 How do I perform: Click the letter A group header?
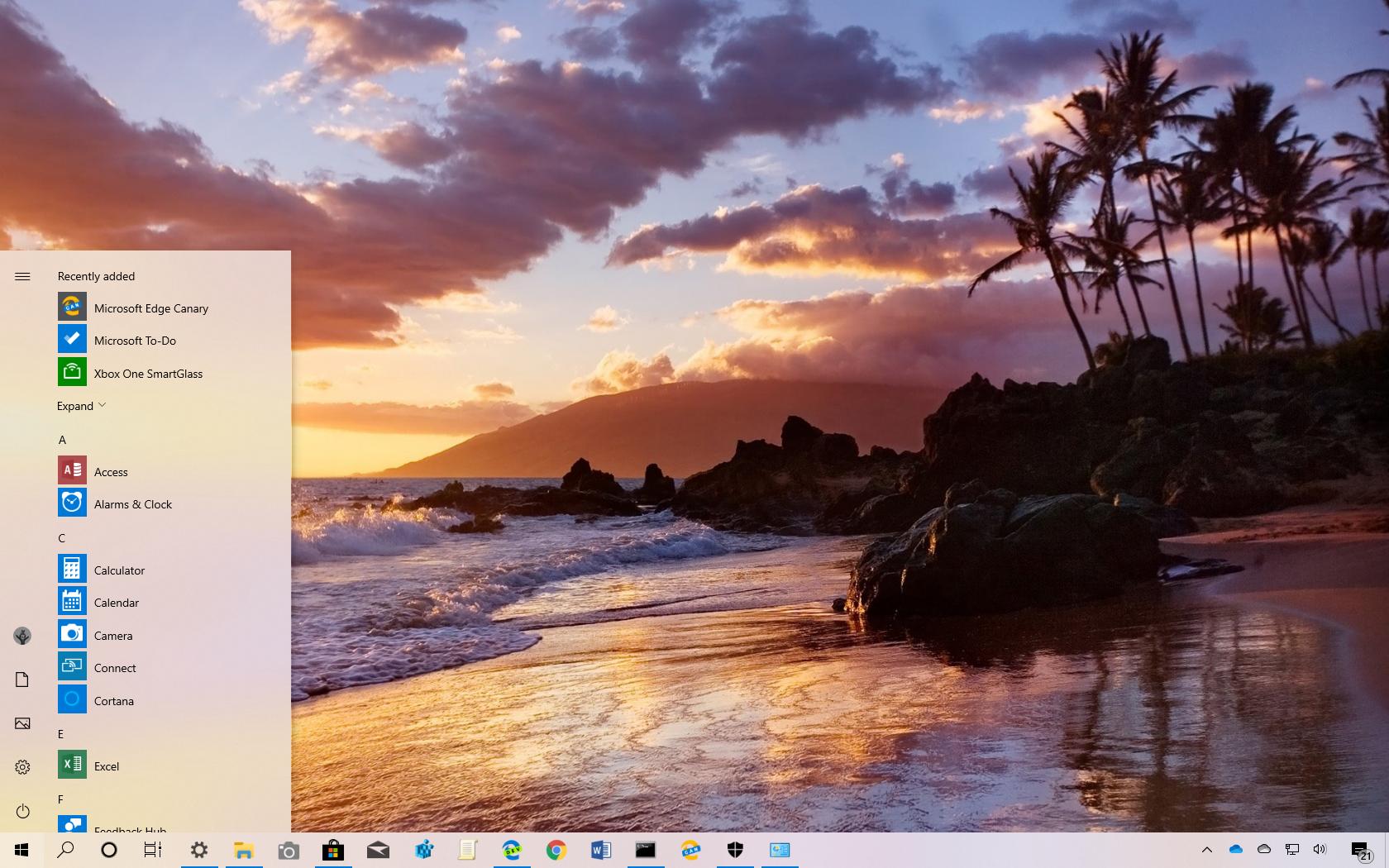[62, 440]
